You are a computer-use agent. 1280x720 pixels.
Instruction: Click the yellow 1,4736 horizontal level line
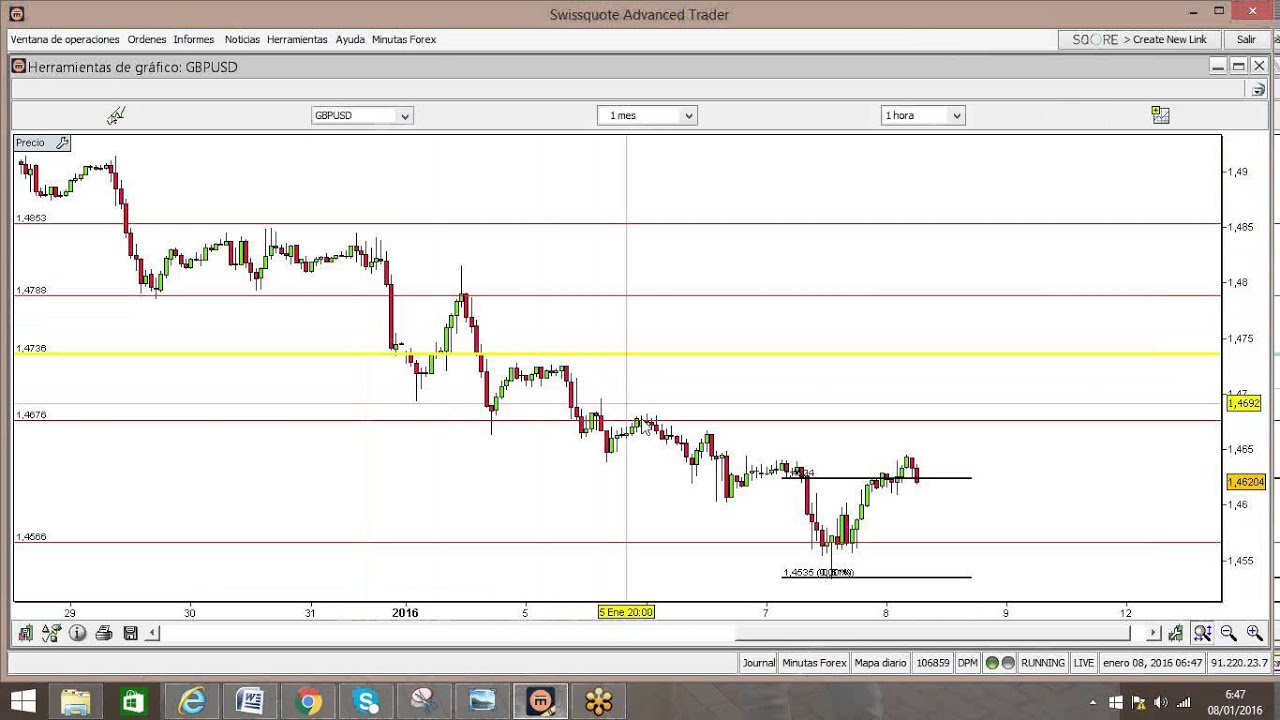click(x=617, y=354)
